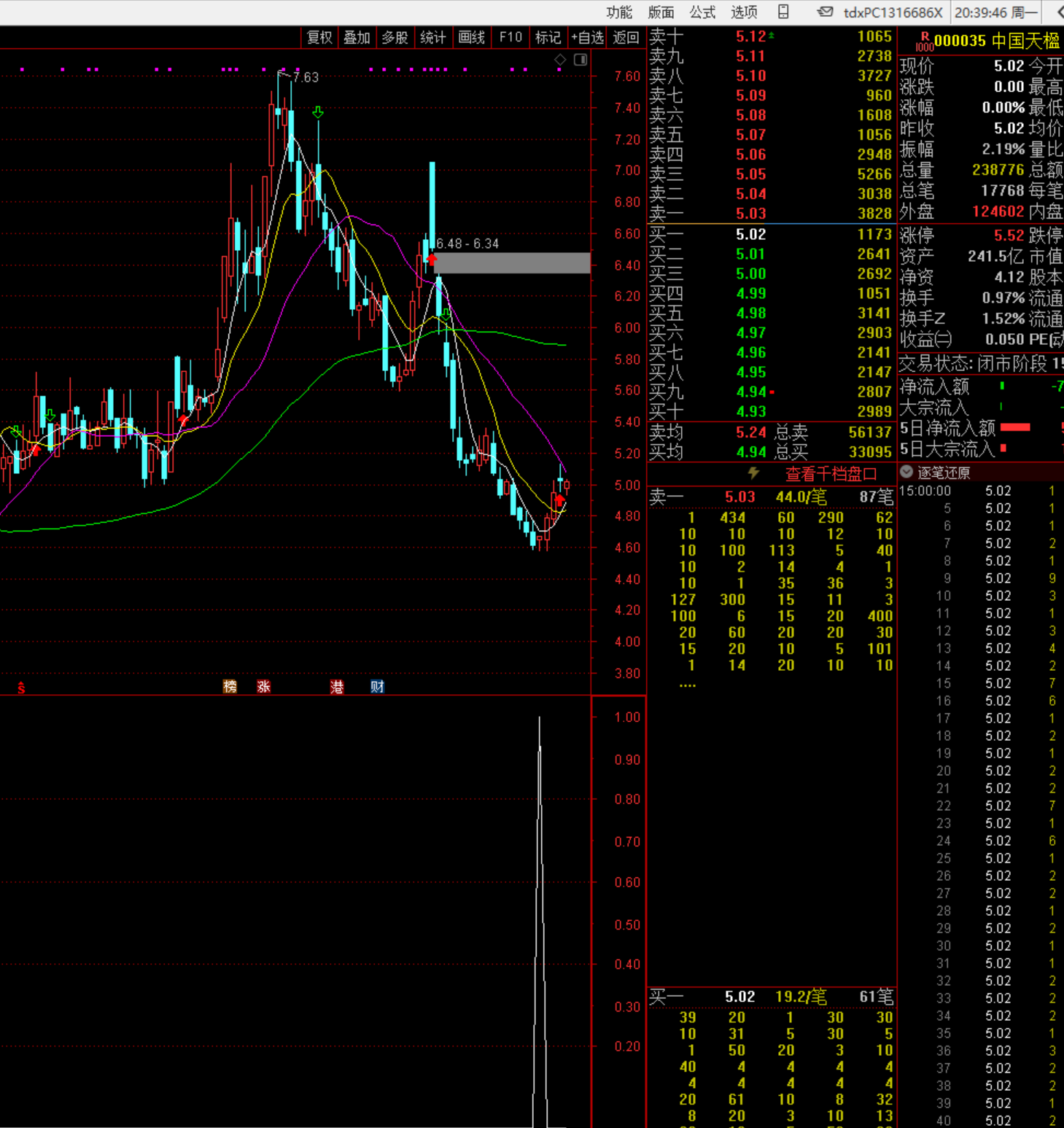Image resolution: width=1064 pixels, height=1128 pixels.
Task: Click the 叠加 toolbar button
Action: [357, 37]
